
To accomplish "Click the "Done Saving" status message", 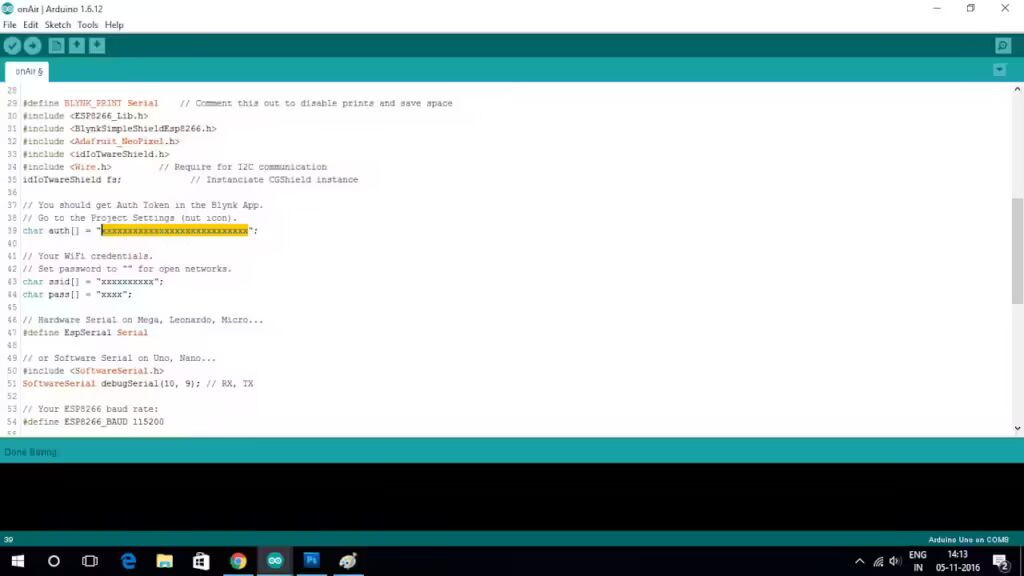I will click(x=30, y=452).
